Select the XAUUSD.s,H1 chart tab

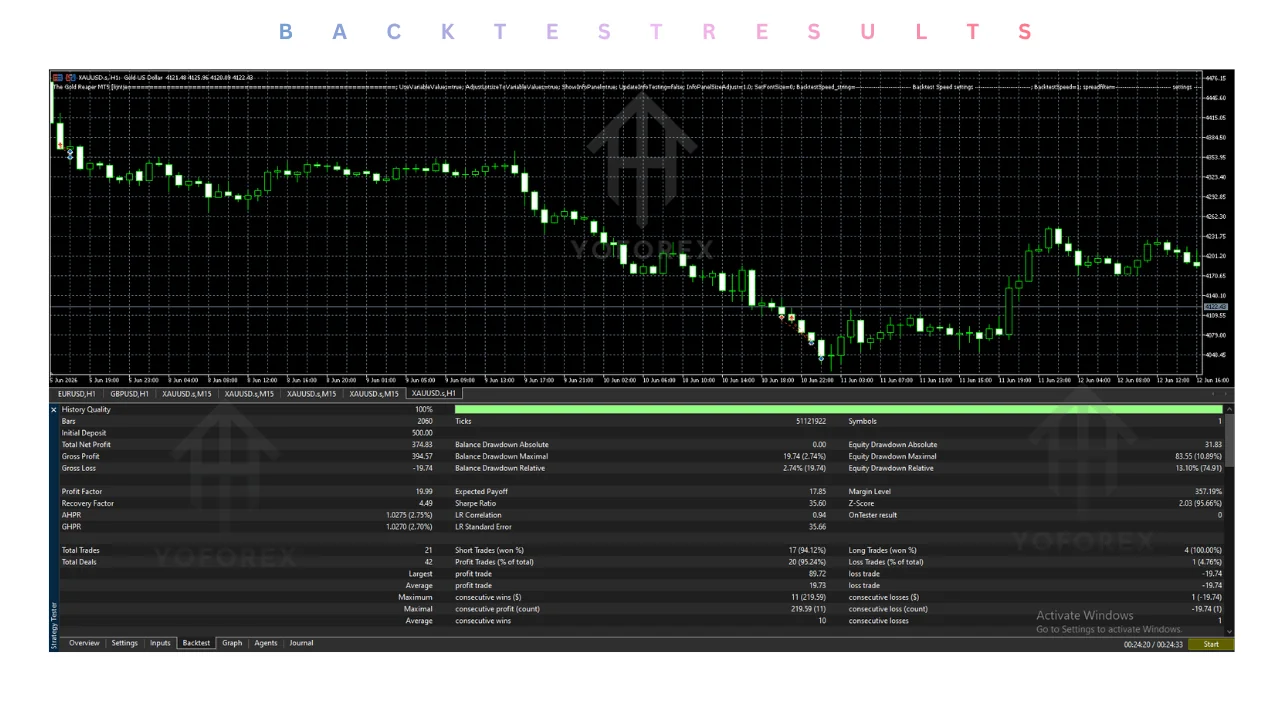click(434, 394)
